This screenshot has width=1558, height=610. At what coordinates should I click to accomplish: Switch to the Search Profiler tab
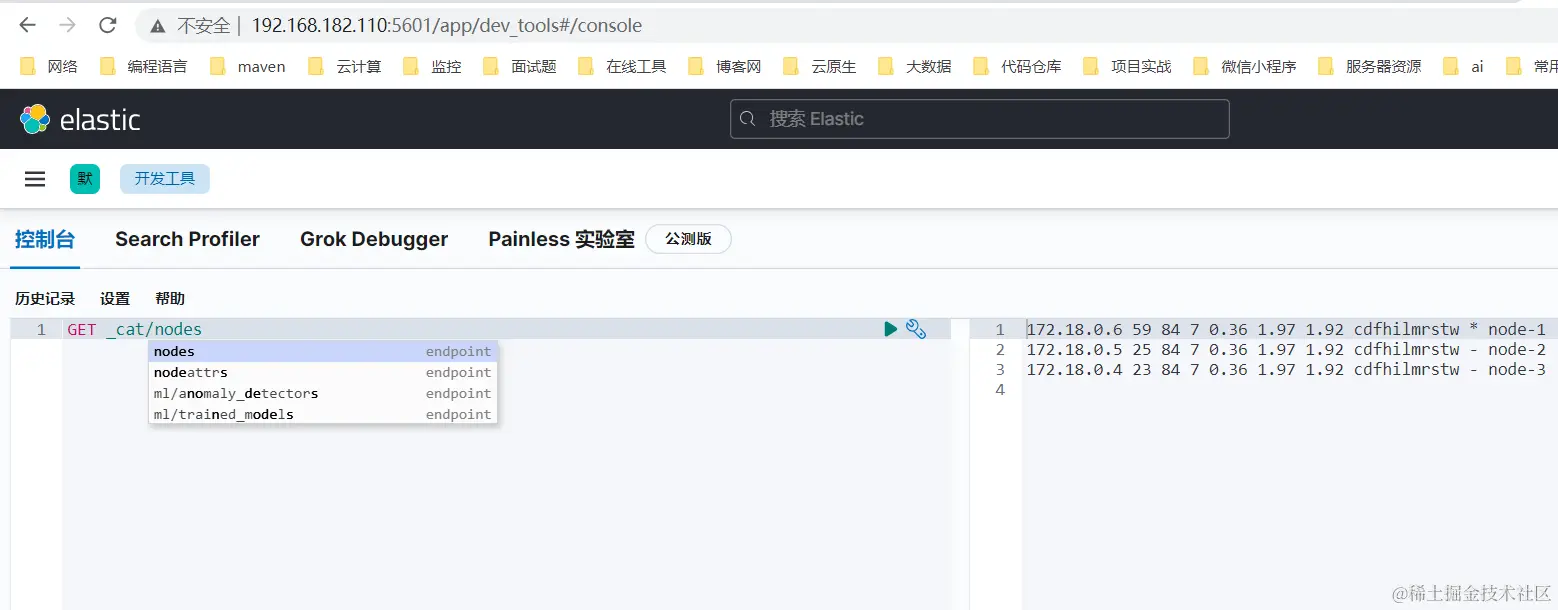[x=187, y=239]
